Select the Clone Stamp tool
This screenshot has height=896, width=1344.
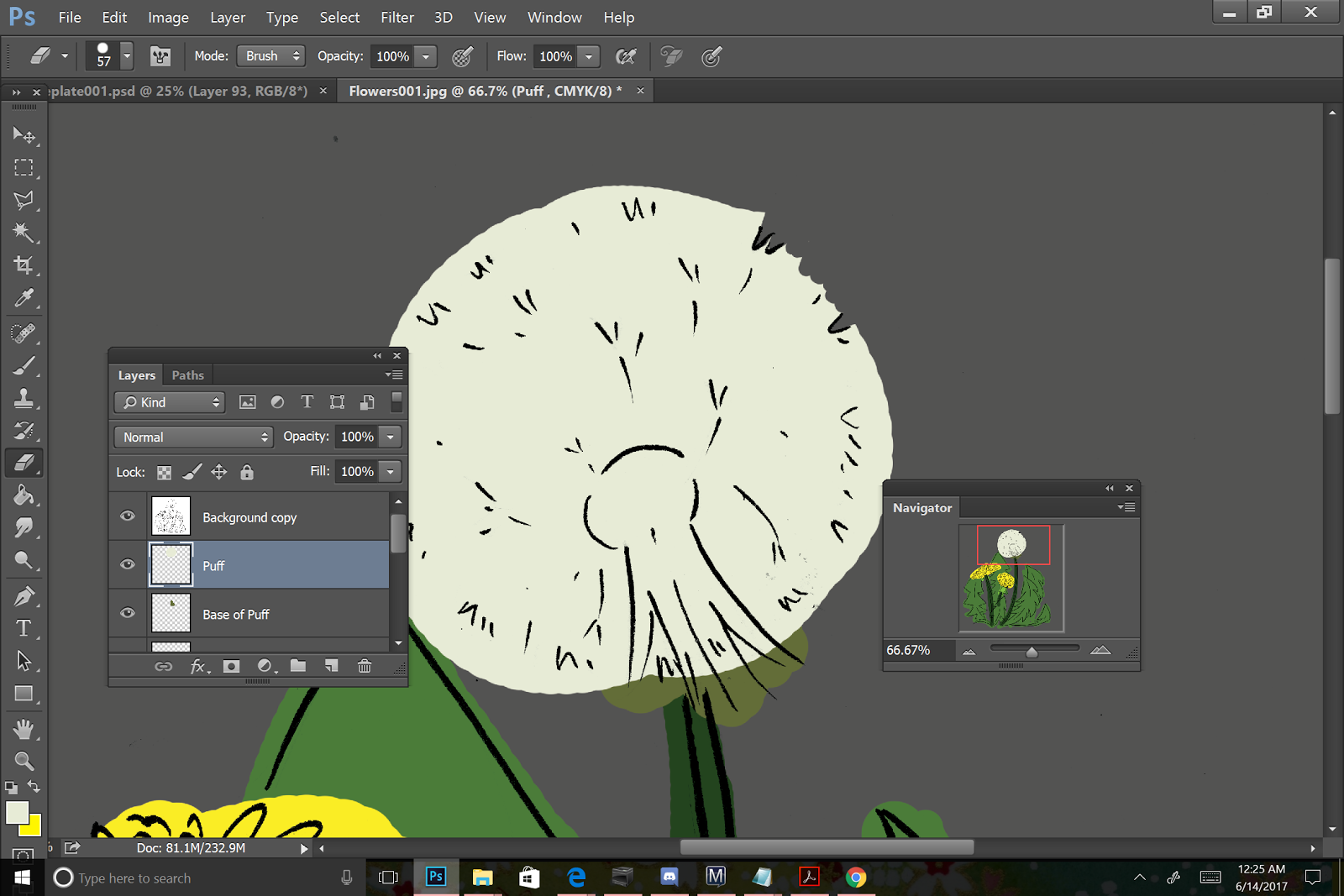pyautogui.click(x=23, y=398)
